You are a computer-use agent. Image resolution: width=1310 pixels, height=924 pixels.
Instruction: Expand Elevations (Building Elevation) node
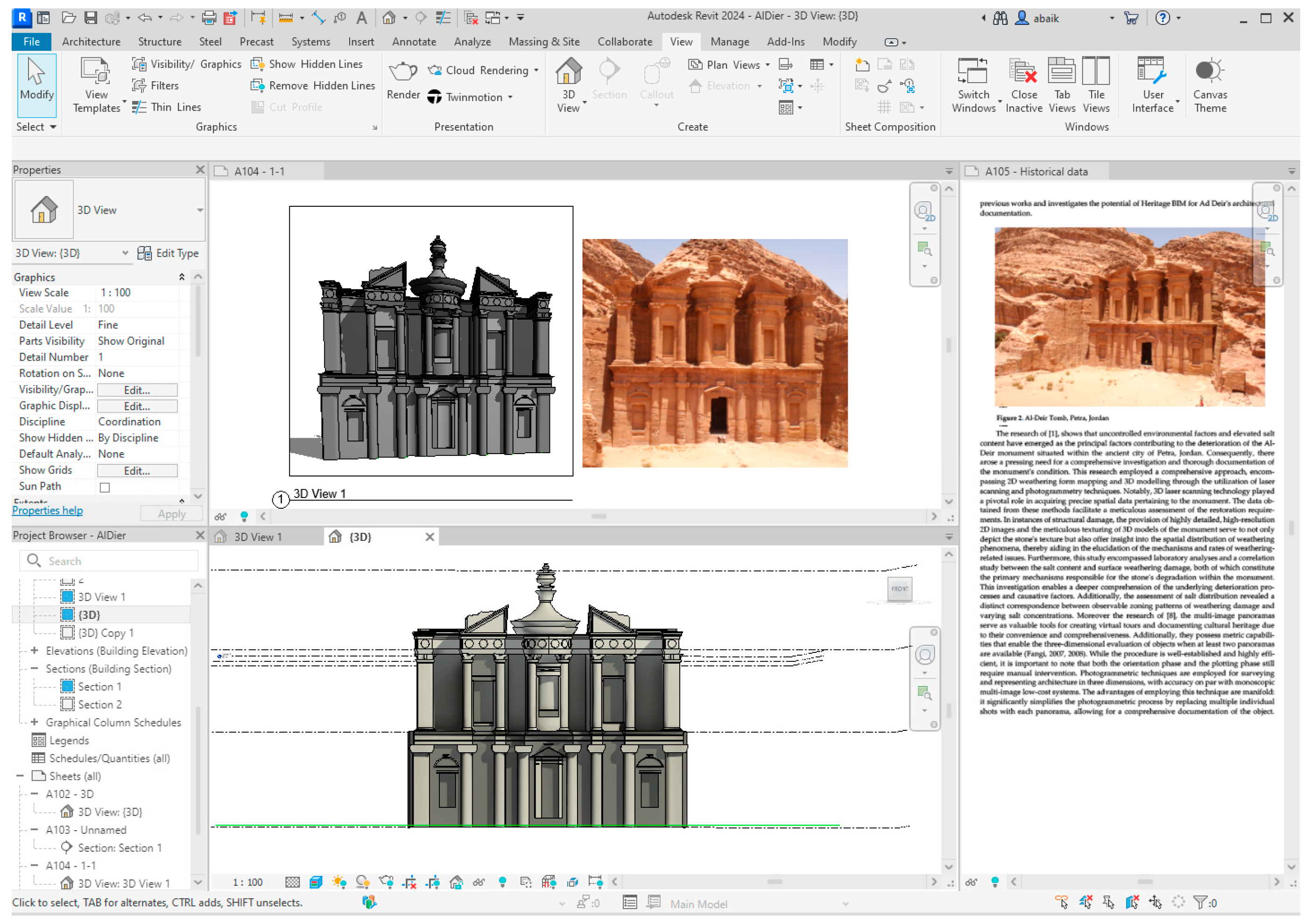pos(34,651)
